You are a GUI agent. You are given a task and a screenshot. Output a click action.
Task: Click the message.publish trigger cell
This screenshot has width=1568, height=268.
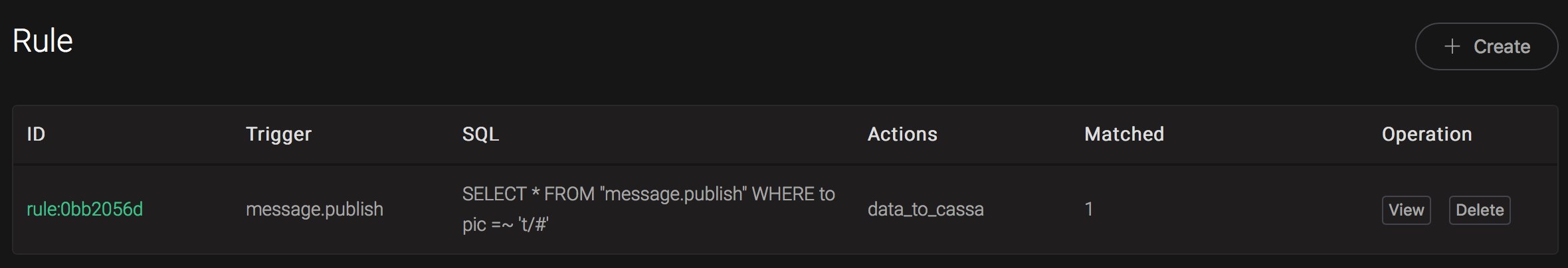click(x=314, y=210)
